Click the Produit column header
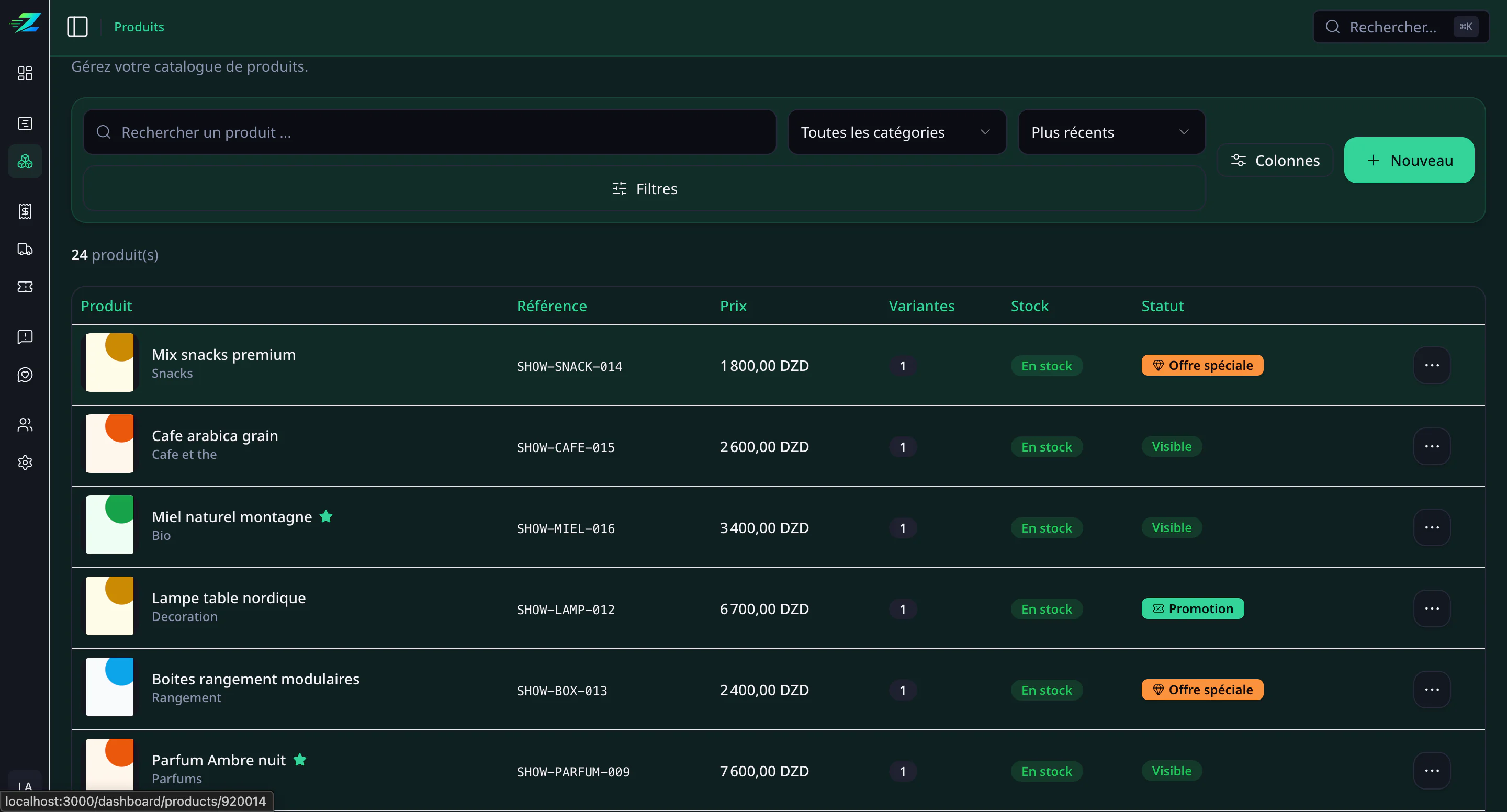 click(106, 306)
